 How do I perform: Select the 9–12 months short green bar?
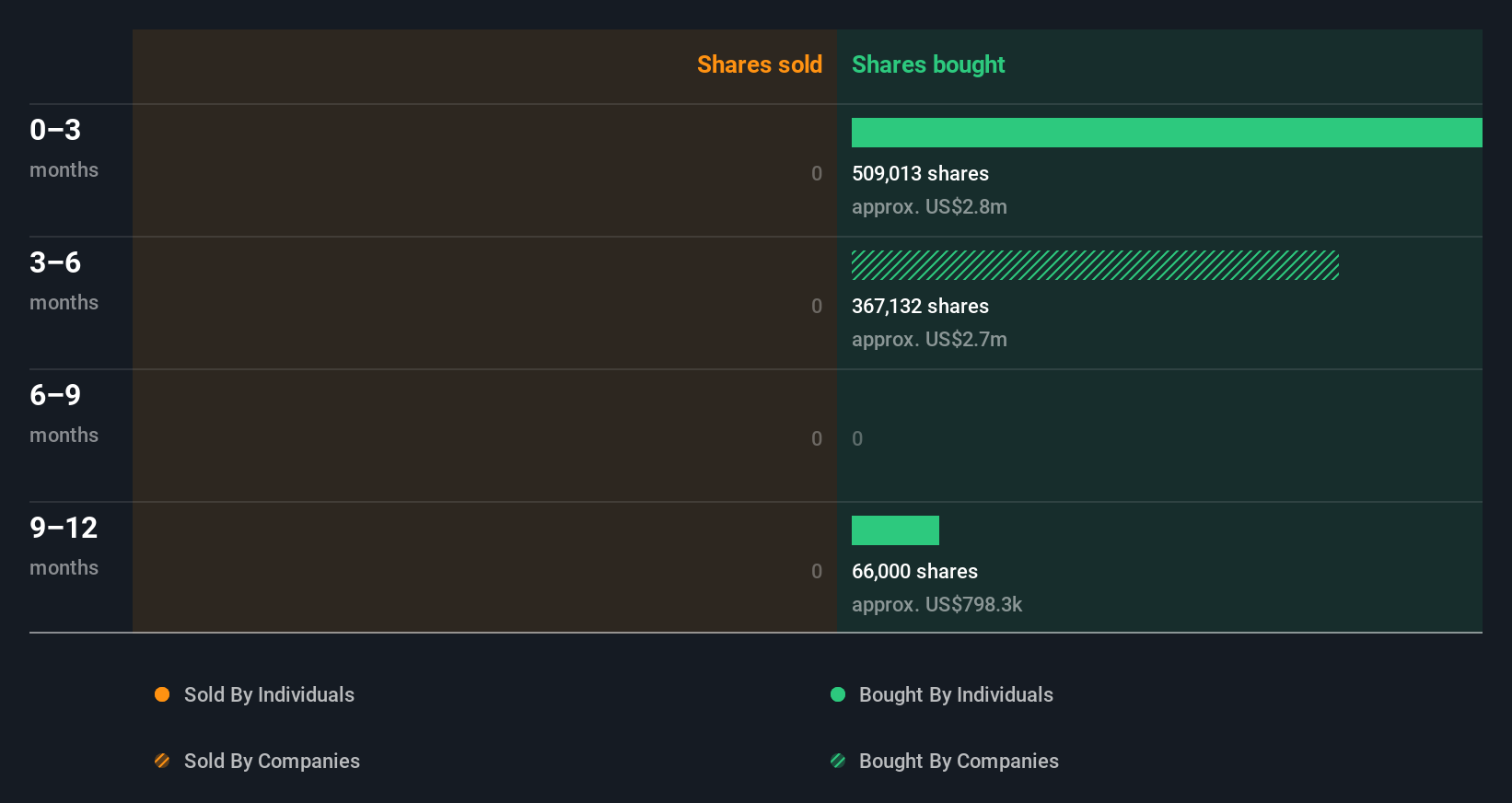click(x=895, y=530)
